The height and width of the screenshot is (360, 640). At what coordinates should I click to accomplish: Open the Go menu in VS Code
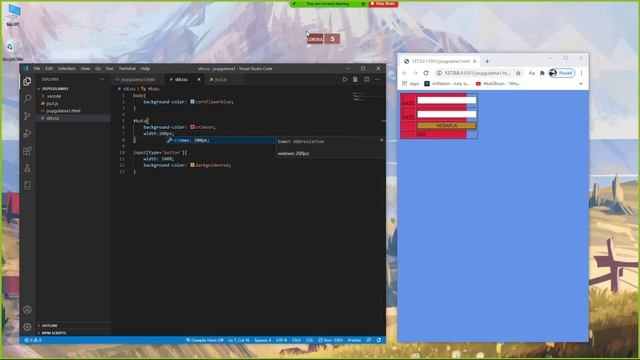coord(98,69)
